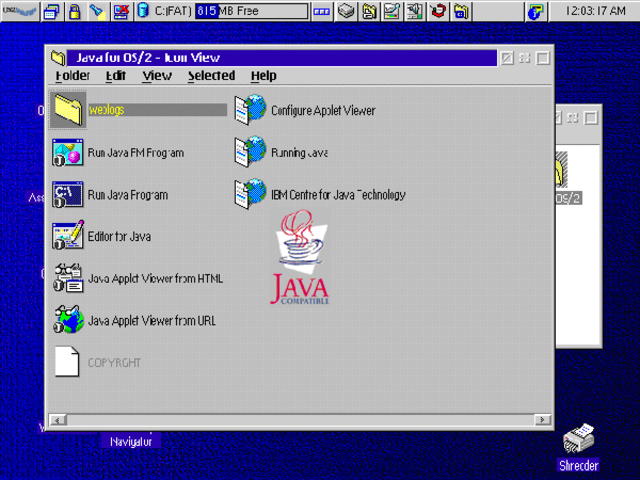The image size is (640, 480).
Task: Open the Folder menu
Action: click(x=72, y=76)
